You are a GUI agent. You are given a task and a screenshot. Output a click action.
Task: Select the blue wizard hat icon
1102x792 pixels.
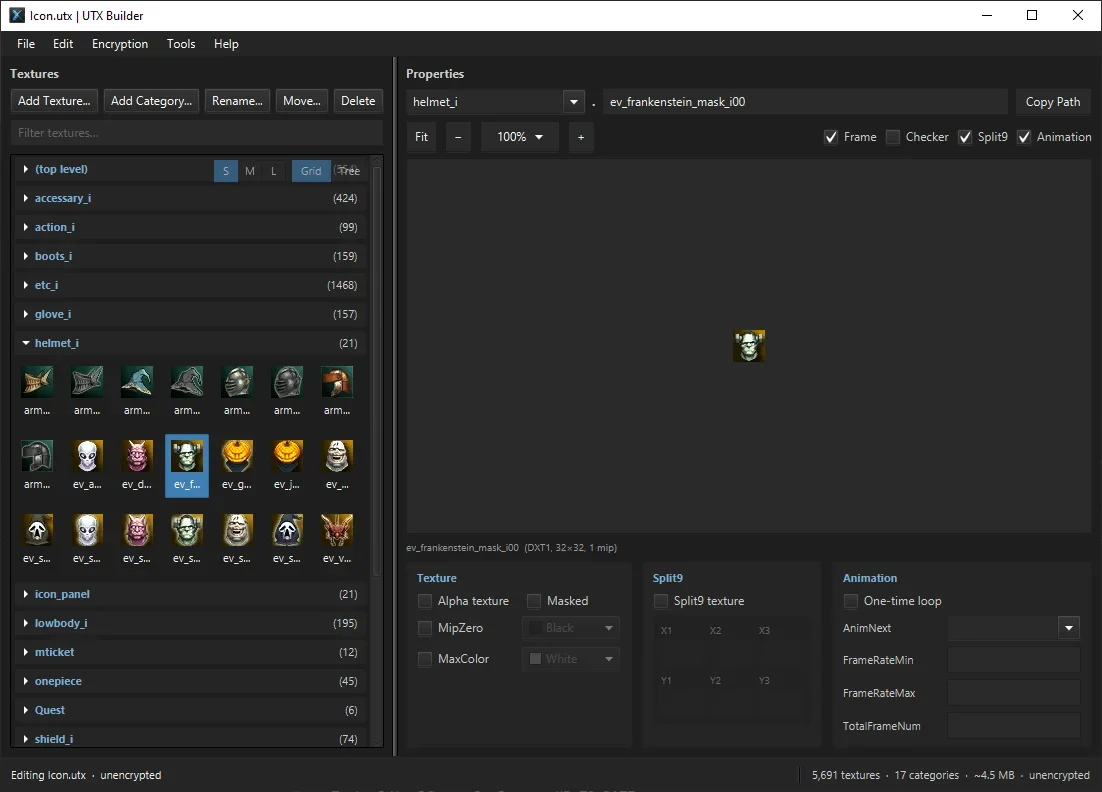click(136, 382)
